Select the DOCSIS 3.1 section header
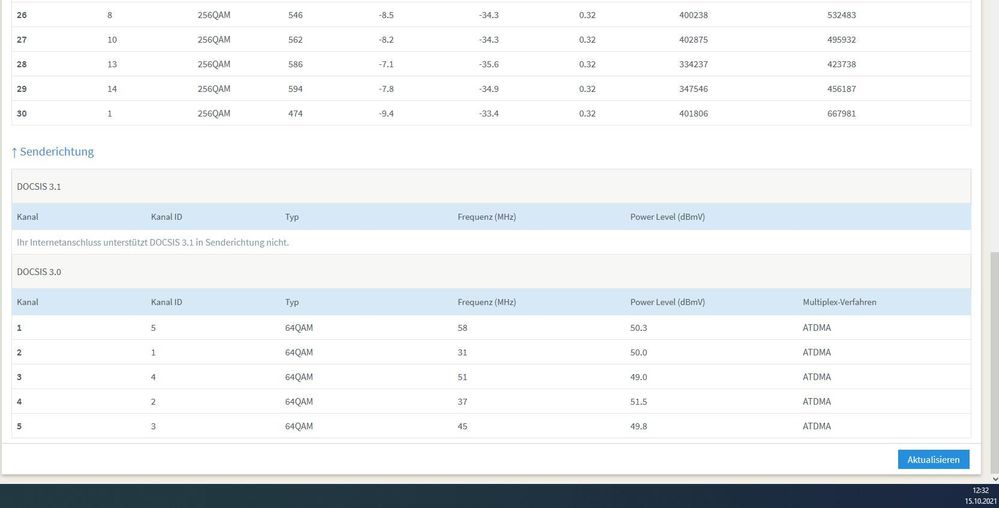This screenshot has width=999, height=508. [x=491, y=187]
